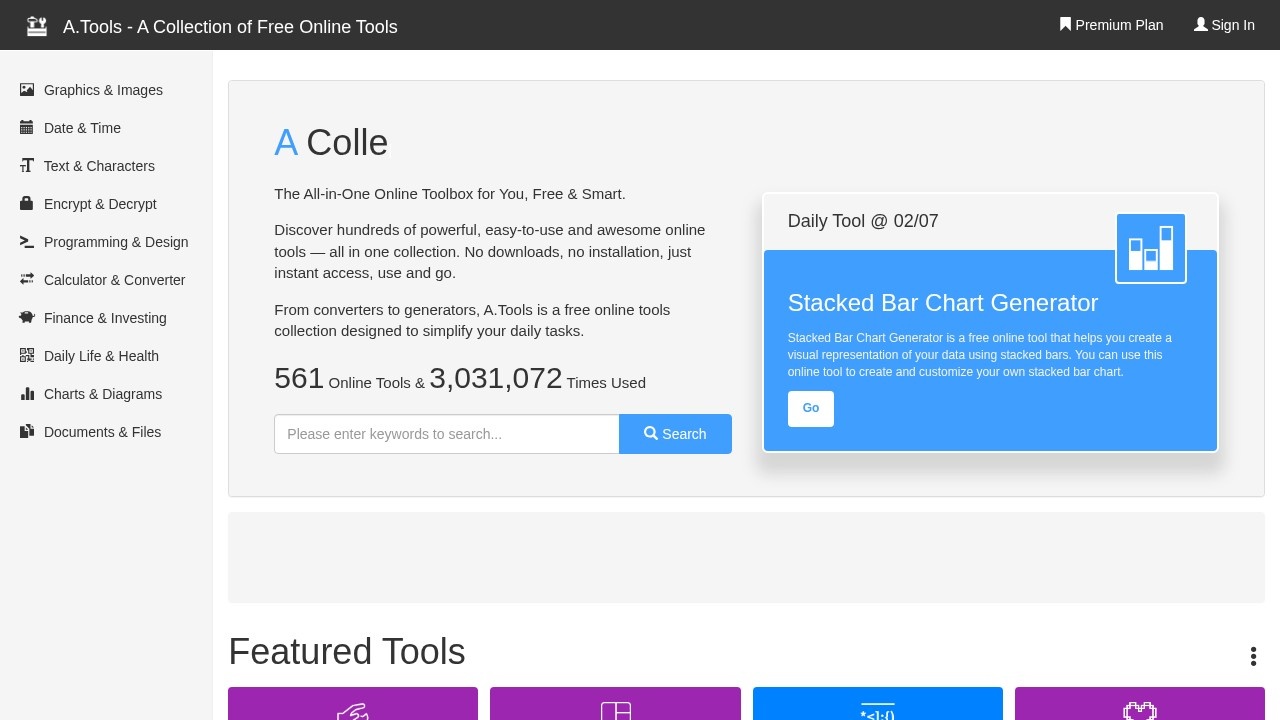Click the Finance & Investing piggy bank icon
1280x720 pixels.
coord(27,318)
